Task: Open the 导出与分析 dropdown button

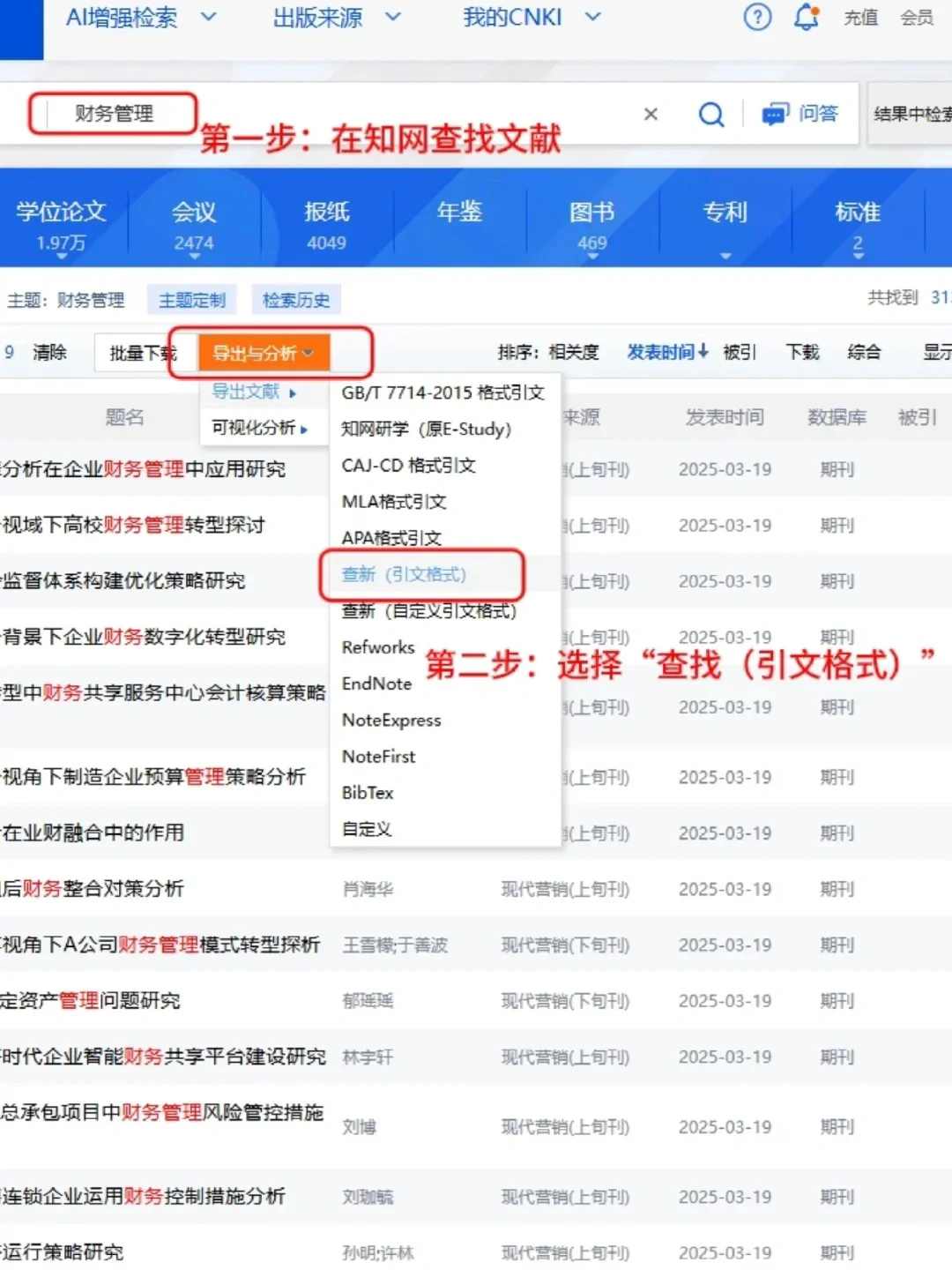Action: [264, 353]
